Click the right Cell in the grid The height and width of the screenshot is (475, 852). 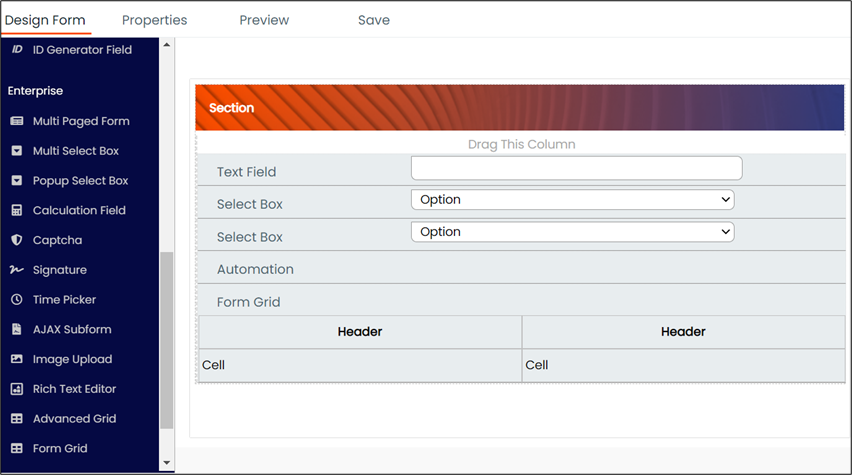pos(683,365)
